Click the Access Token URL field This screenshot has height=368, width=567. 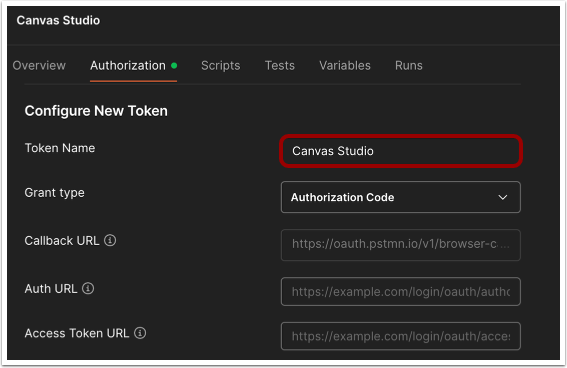(401, 336)
